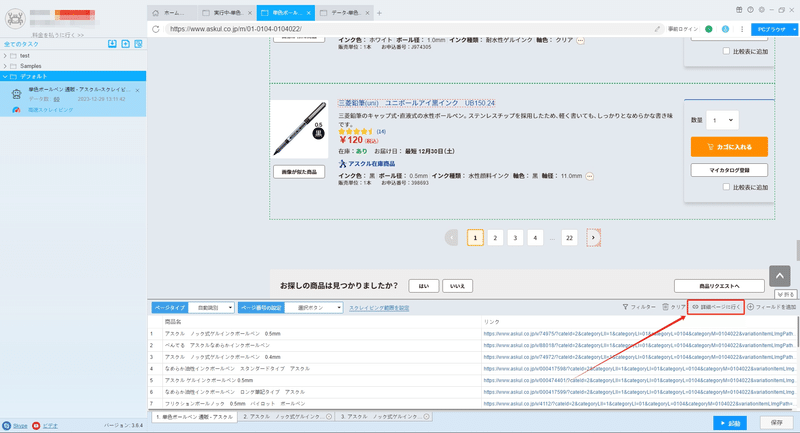
Task: Click the pencil edit icon in URL bar
Action: (x=658, y=29)
